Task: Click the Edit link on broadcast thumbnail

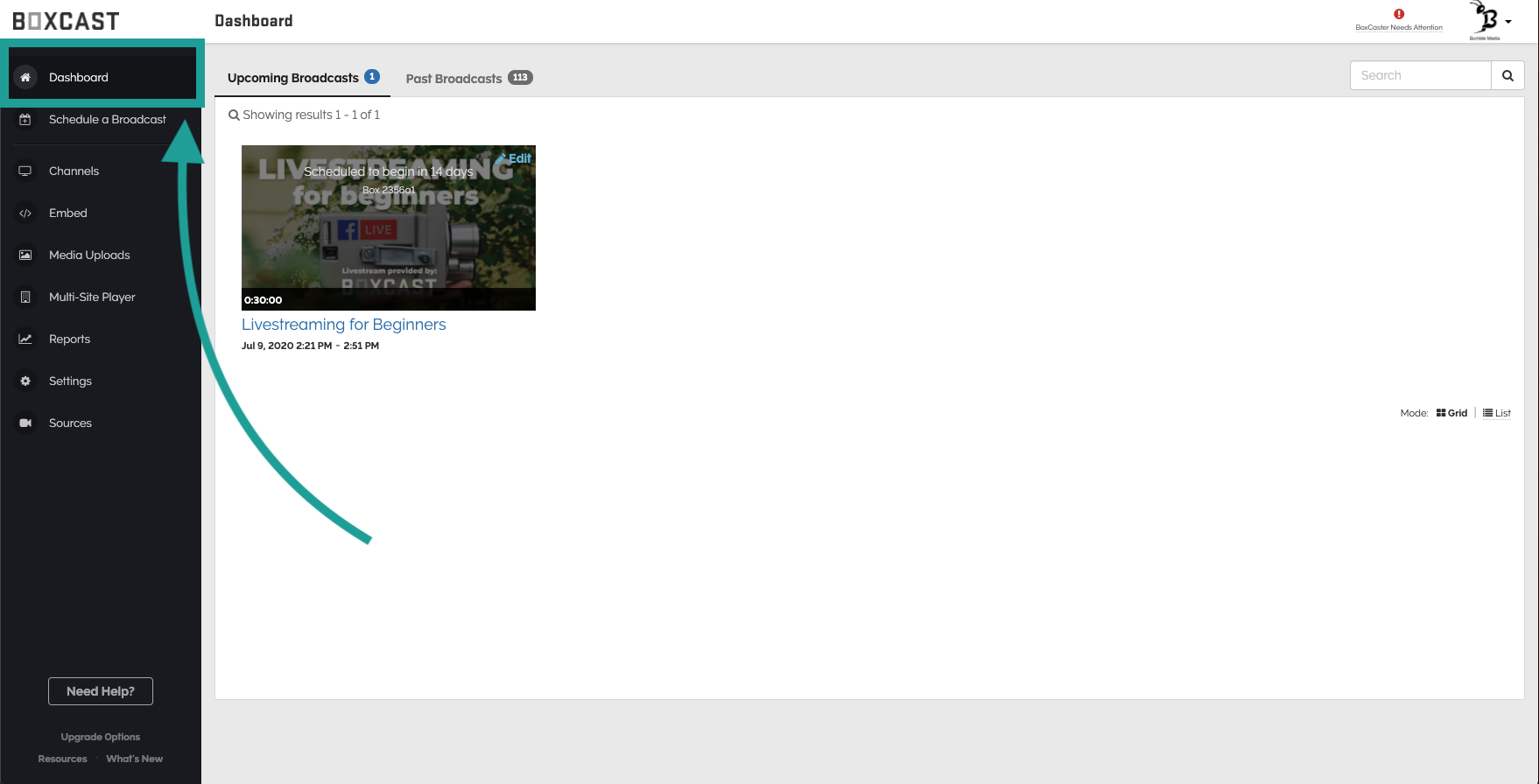Action: tap(515, 158)
